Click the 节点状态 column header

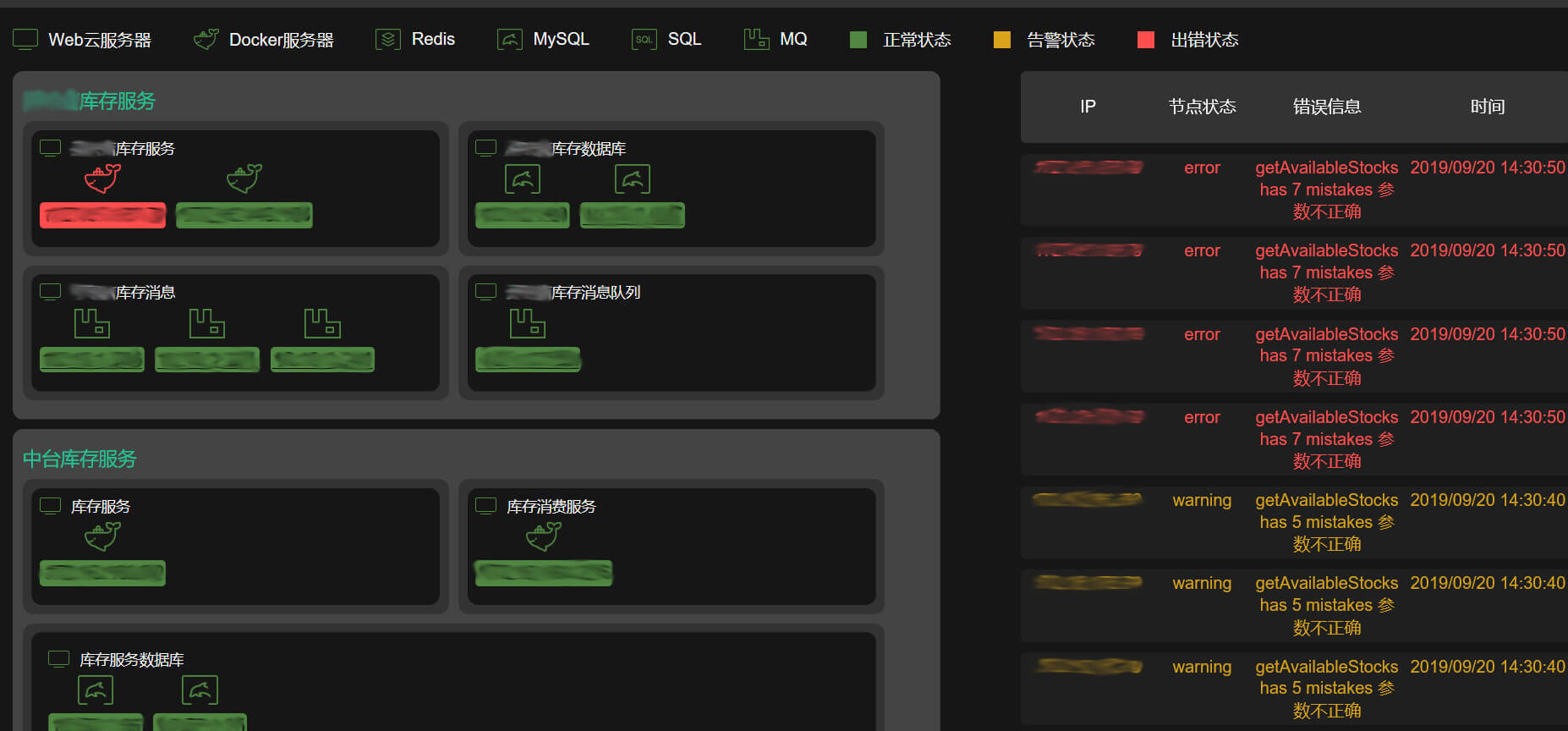(1202, 107)
